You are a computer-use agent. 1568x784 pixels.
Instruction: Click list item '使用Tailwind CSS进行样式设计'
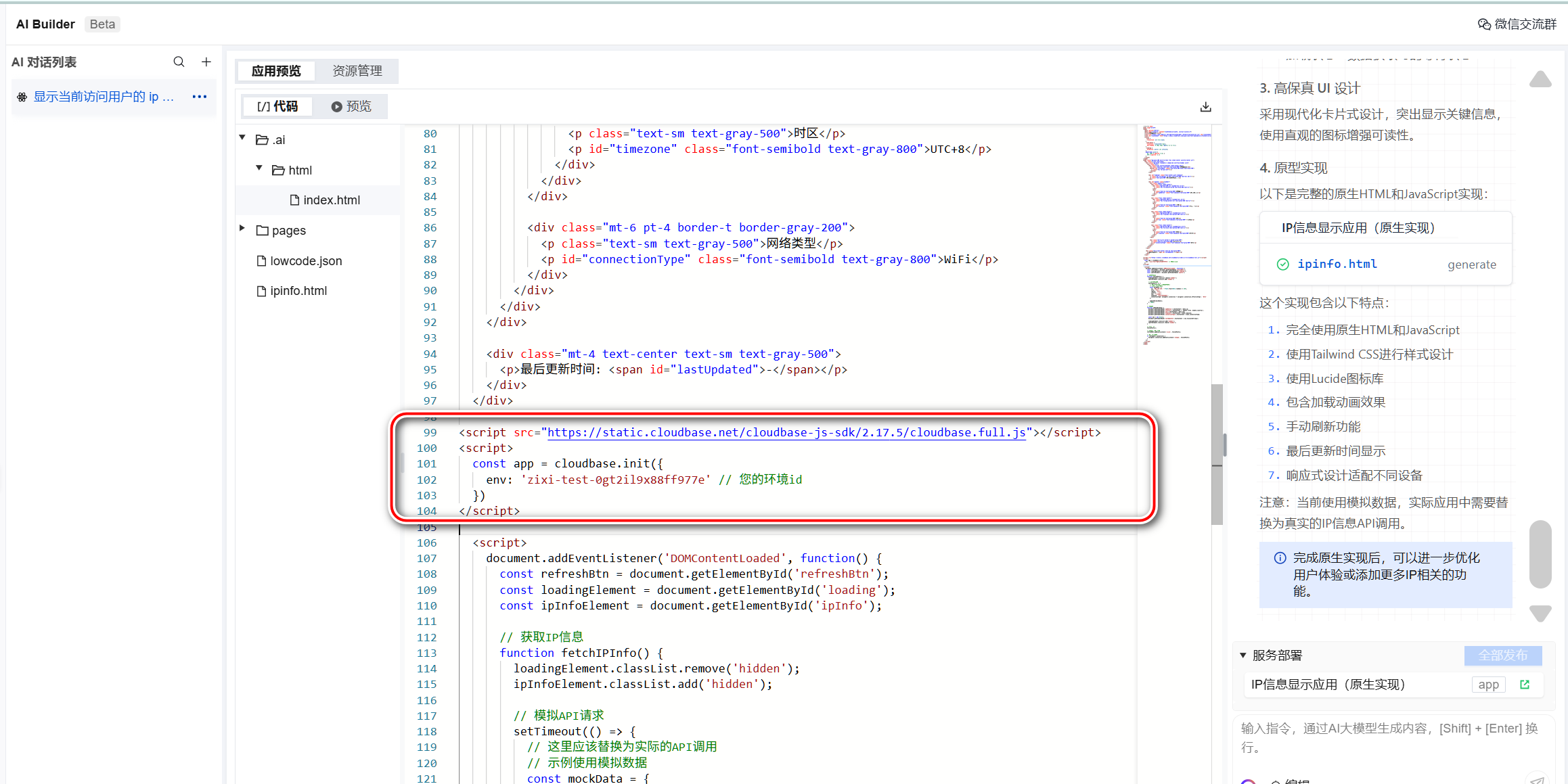click(x=1369, y=354)
